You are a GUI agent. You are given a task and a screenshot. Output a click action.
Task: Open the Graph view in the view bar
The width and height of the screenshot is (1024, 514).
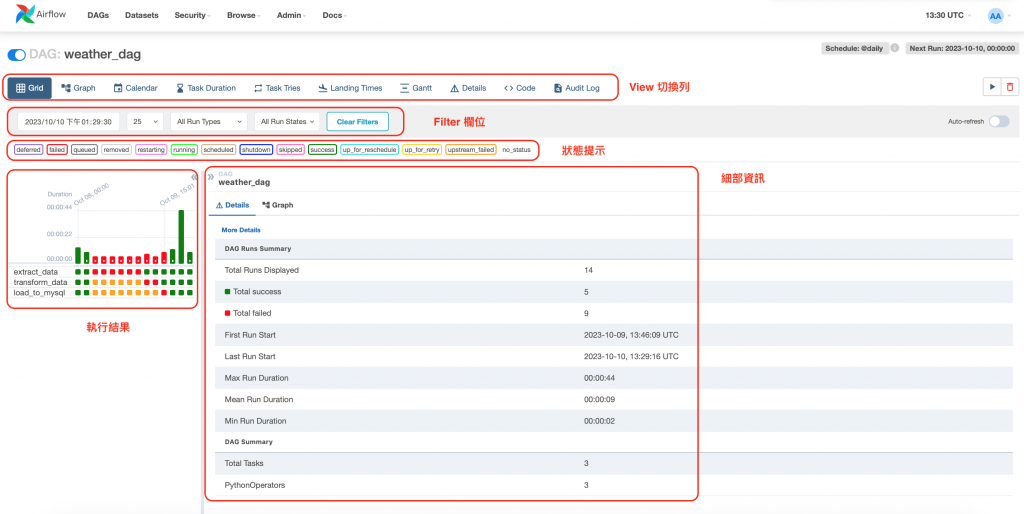click(78, 88)
